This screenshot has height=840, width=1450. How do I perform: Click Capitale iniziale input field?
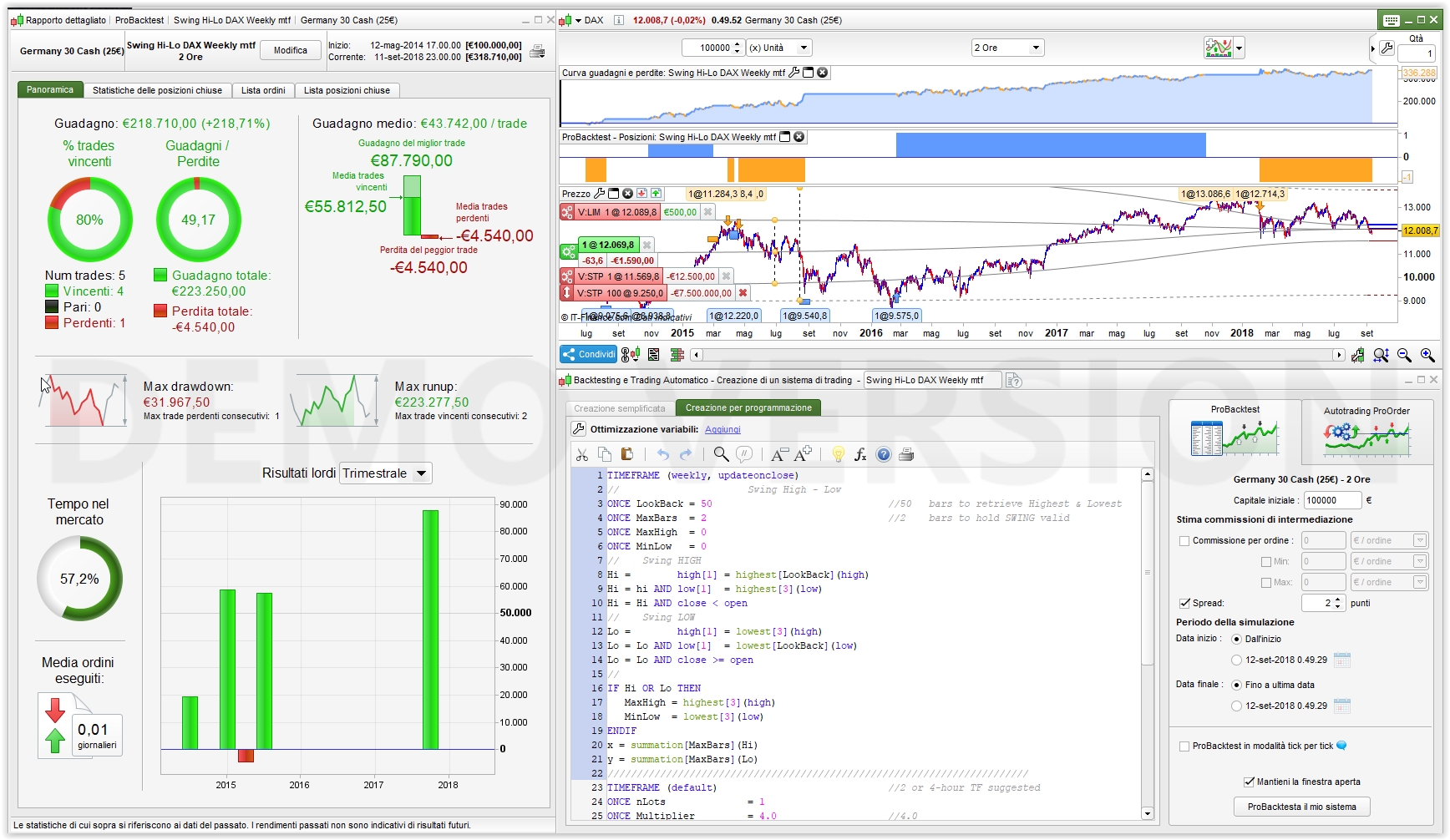[1332, 501]
